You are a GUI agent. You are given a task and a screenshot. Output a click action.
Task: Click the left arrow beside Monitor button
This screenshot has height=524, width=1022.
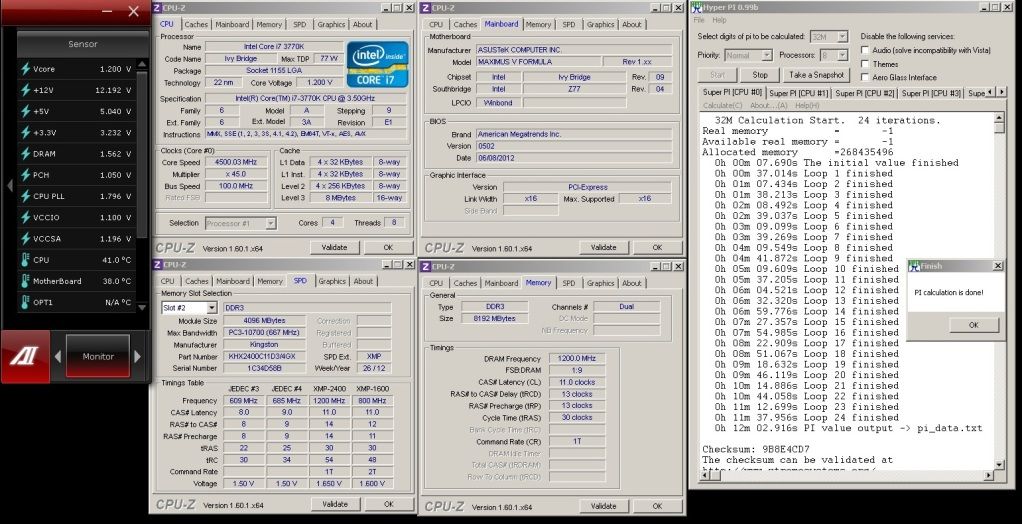(x=58, y=357)
